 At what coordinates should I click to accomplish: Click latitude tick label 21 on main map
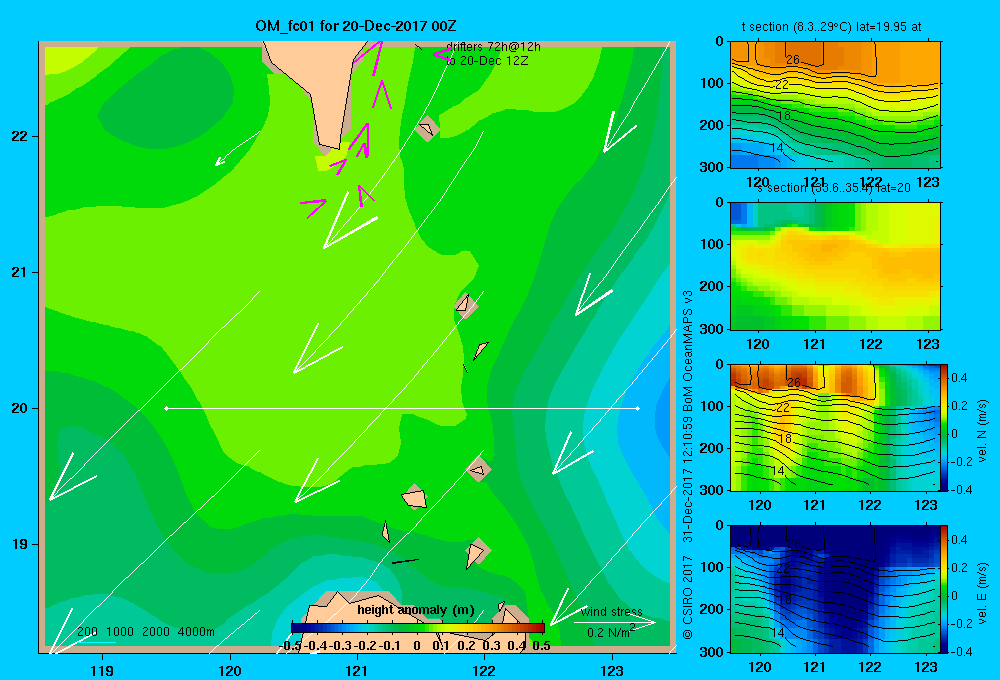click(x=20, y=272)
